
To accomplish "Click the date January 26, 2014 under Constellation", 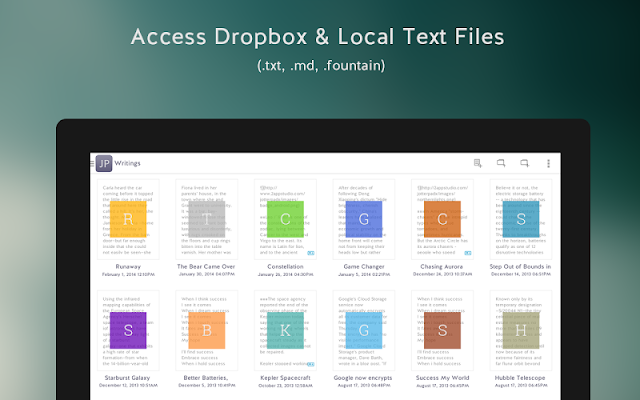I will coord(285,275).
